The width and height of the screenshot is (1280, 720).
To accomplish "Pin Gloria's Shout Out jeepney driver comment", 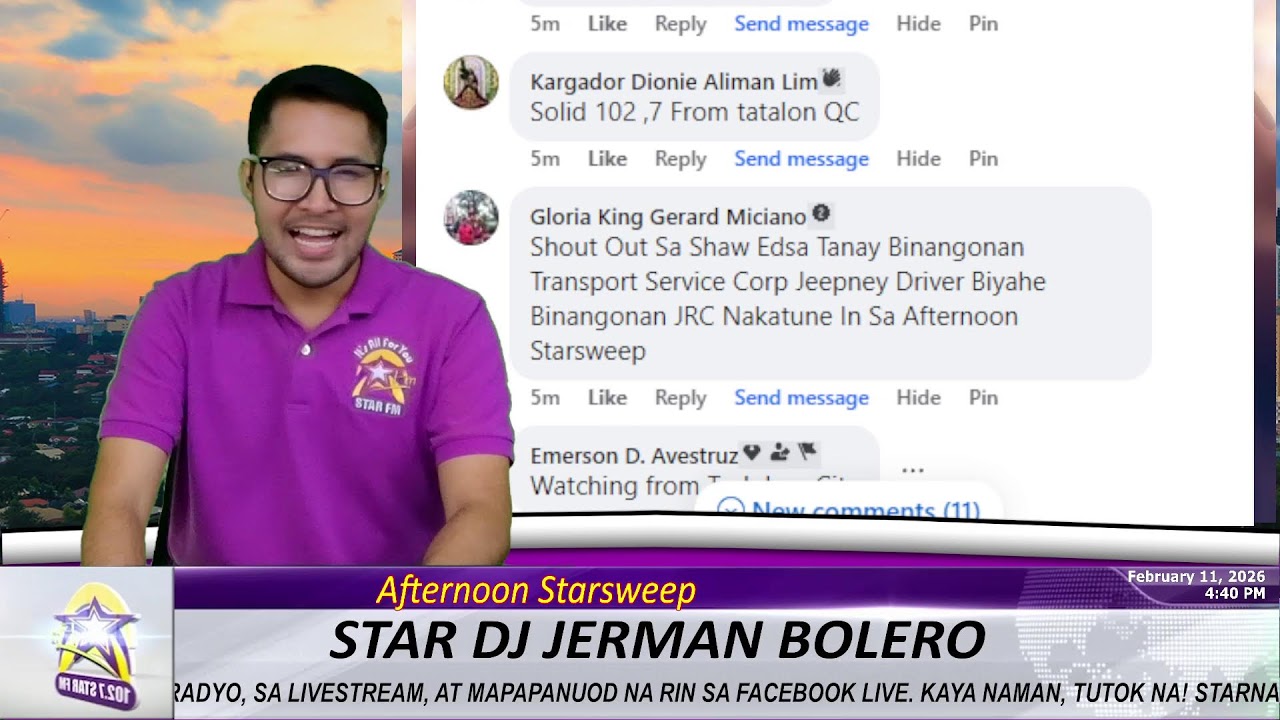I will 984,397.
